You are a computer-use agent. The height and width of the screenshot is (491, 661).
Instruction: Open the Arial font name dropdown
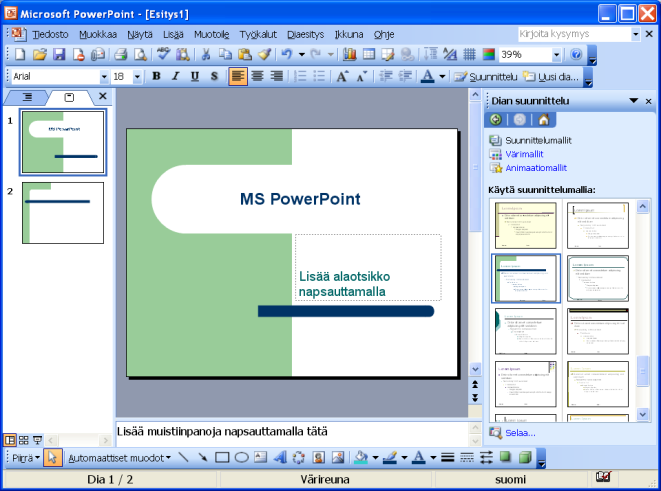[104, 77]
